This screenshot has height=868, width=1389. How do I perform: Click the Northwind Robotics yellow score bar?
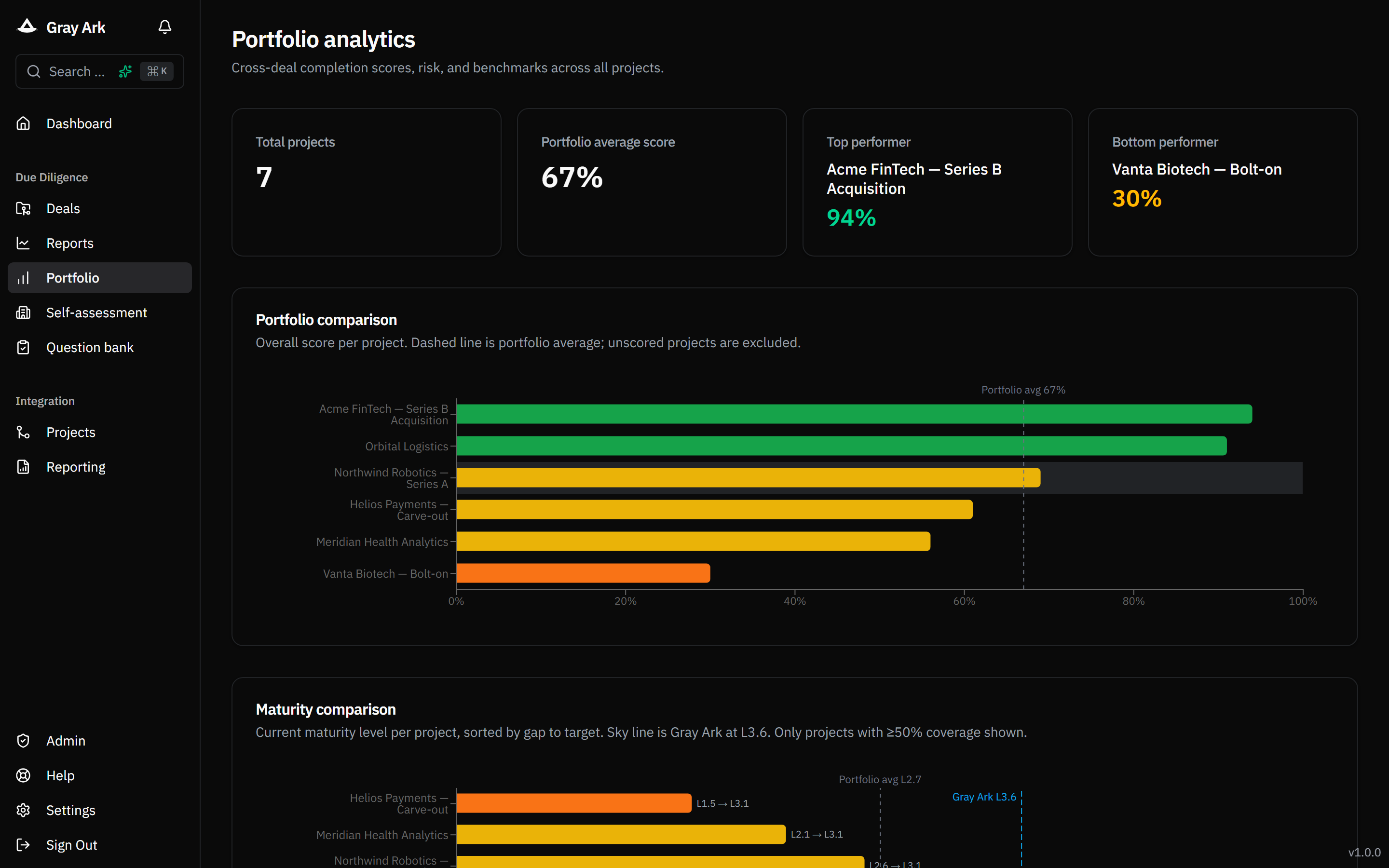tap(749, 477)
